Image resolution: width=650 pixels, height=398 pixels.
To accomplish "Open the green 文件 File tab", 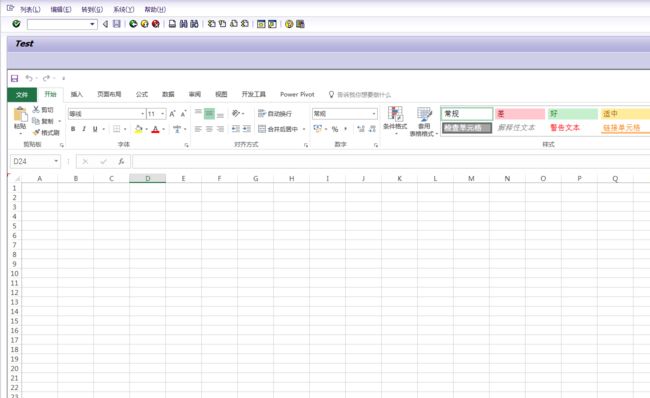I will click(22, 95).
